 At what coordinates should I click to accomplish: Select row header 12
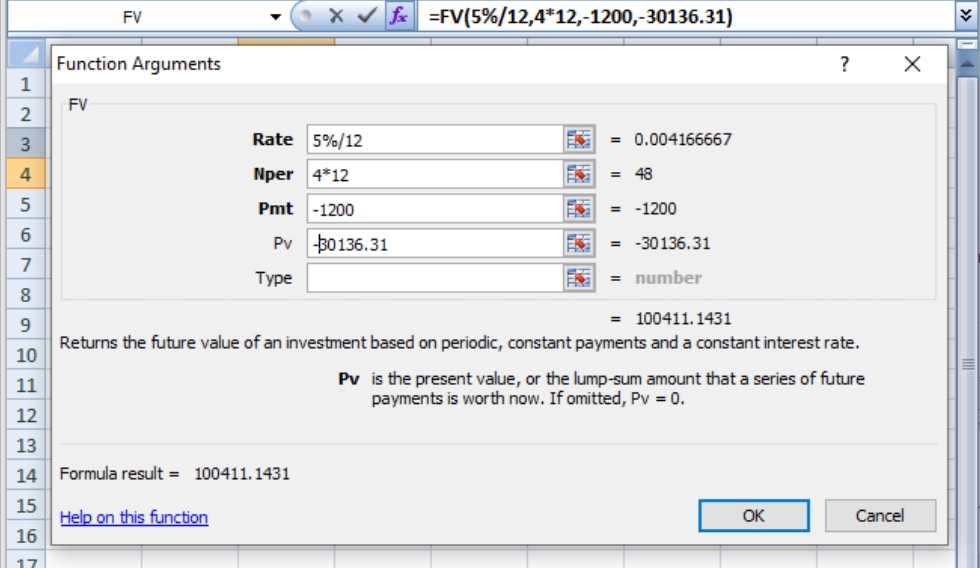point(26,415)
